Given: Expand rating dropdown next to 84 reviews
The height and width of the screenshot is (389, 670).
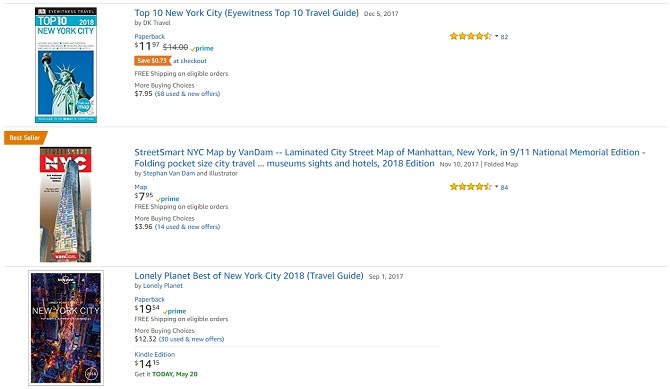Looking at the screenshot, I should (x=497, y=187).
